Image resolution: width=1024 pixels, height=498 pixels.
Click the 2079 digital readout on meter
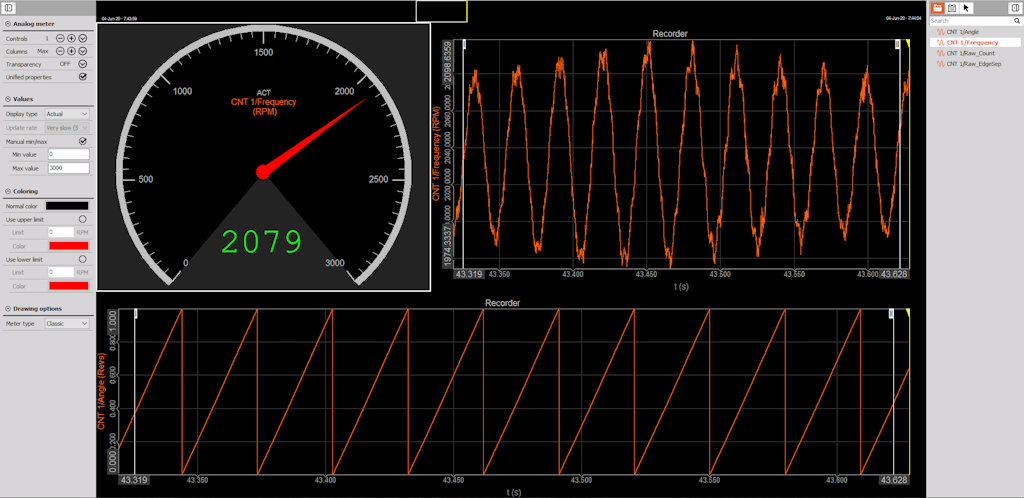coord(263,242)
